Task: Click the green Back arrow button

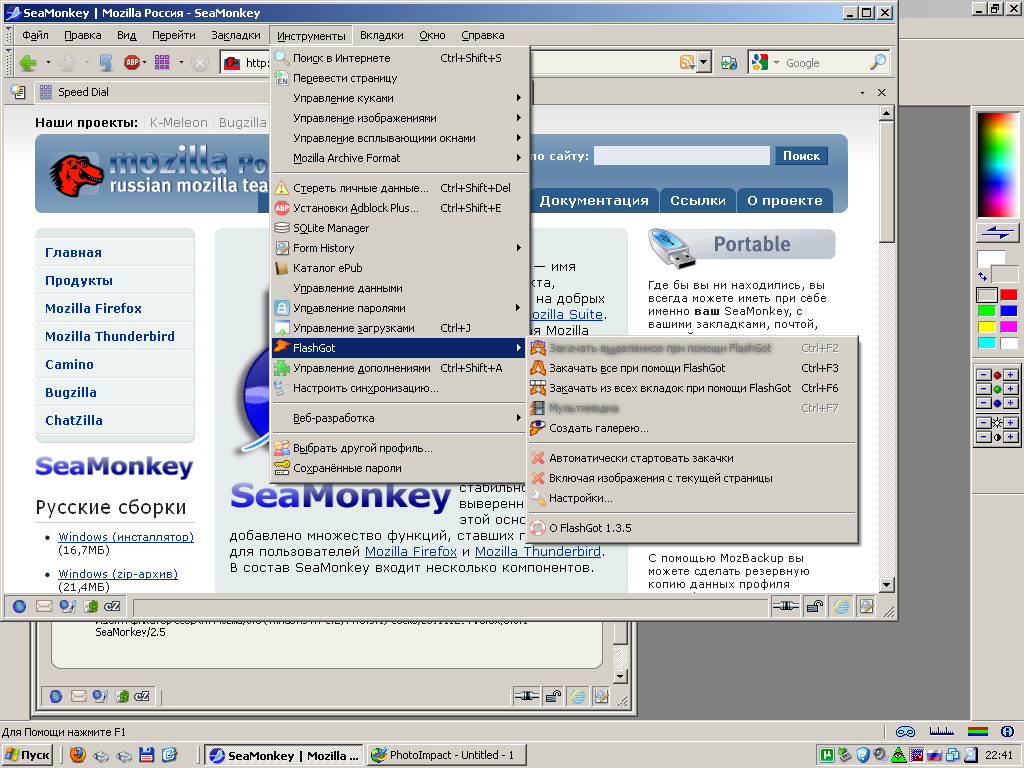Action: coord(27,63)
